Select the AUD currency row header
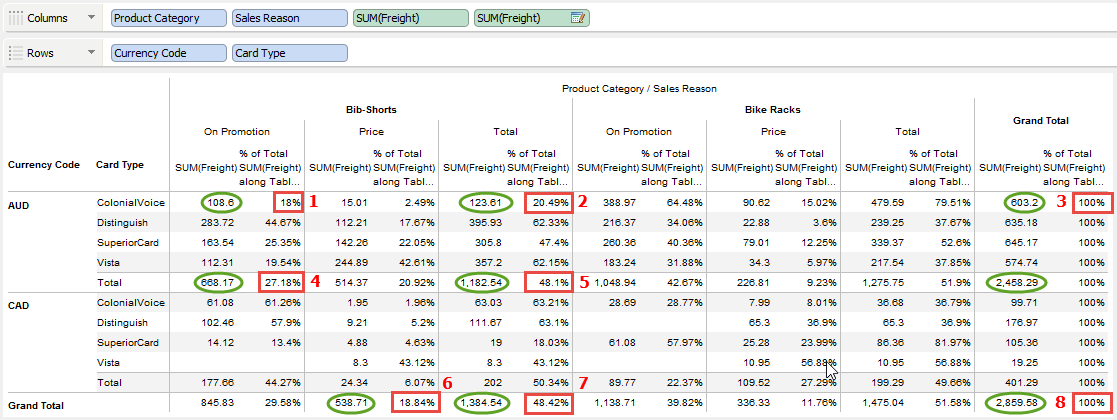The image size is (1117, 420). 20,202
